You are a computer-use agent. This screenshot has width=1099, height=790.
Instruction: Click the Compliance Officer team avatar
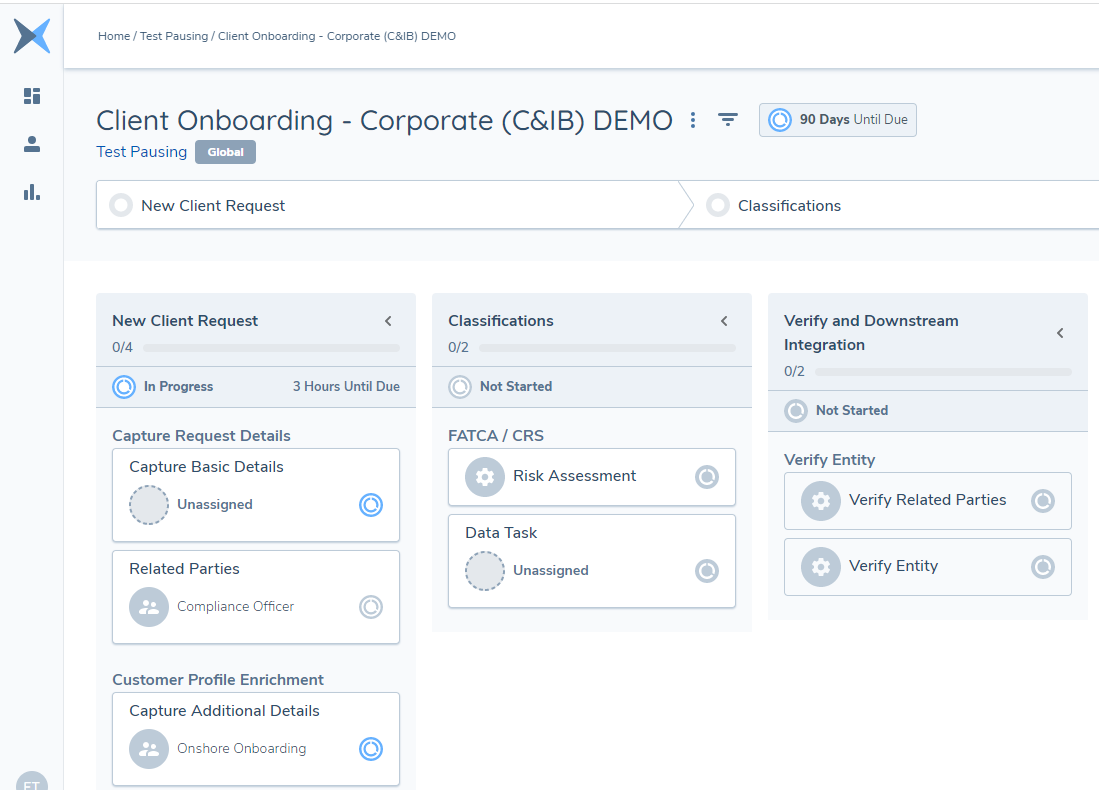click(x=149, y=606)
